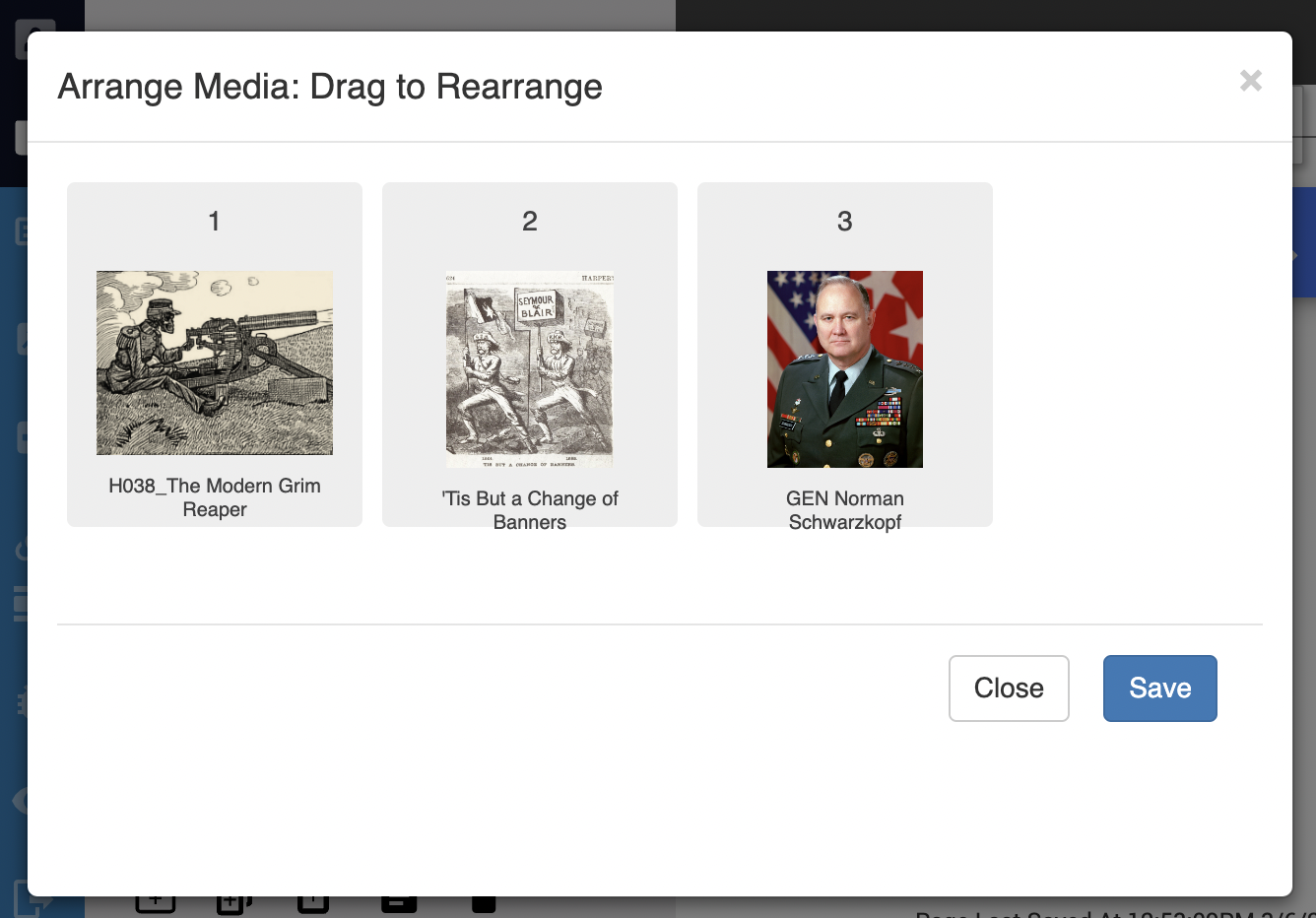Screen dimensions: 1316x918
Task: Select The Modern Grim Reaper thumbnail
Action: tap(215, 362)
